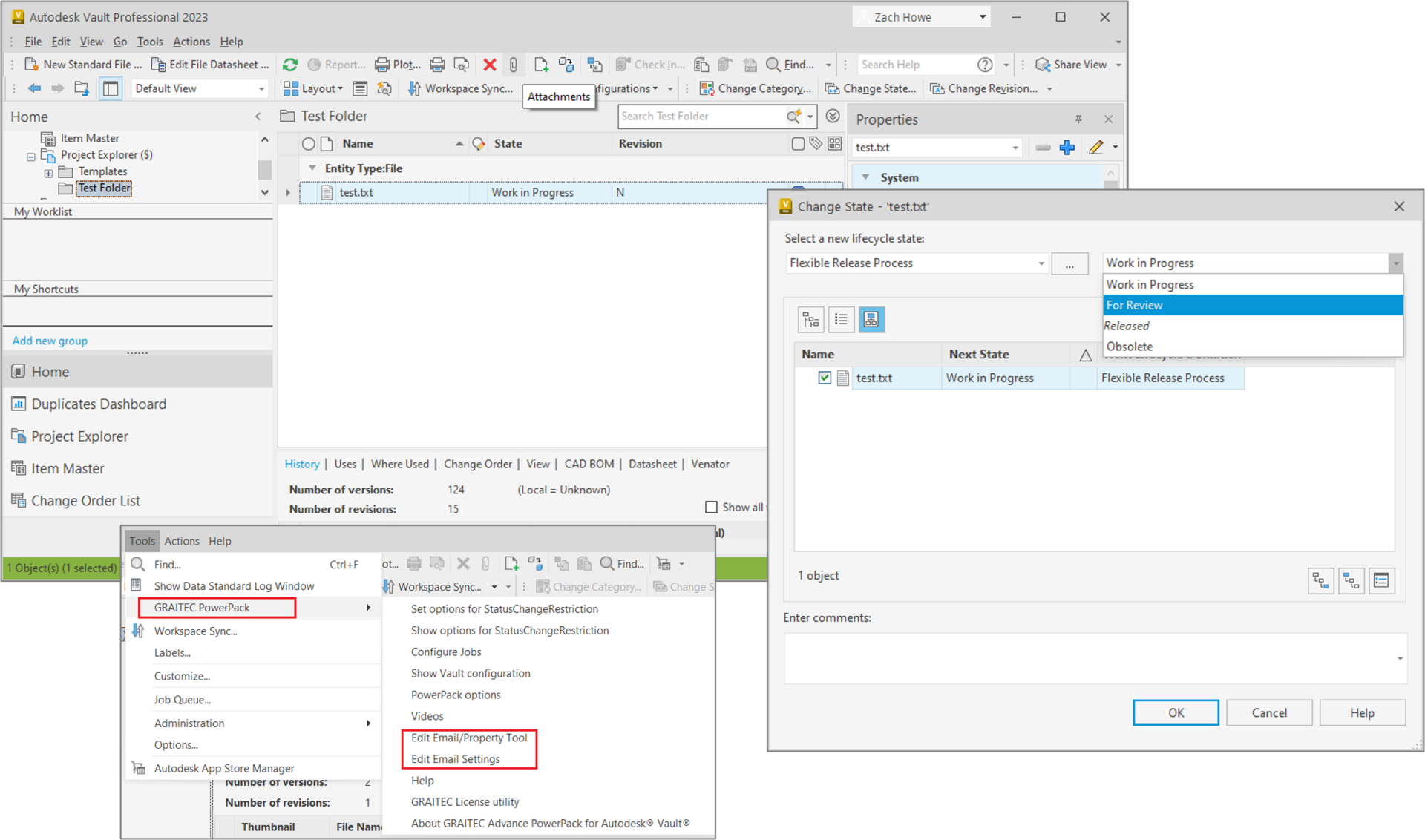The width and height of the screenshot is (1425, 840).
Task: Choose Obsolete in the state list
Action: point(1253,347)
